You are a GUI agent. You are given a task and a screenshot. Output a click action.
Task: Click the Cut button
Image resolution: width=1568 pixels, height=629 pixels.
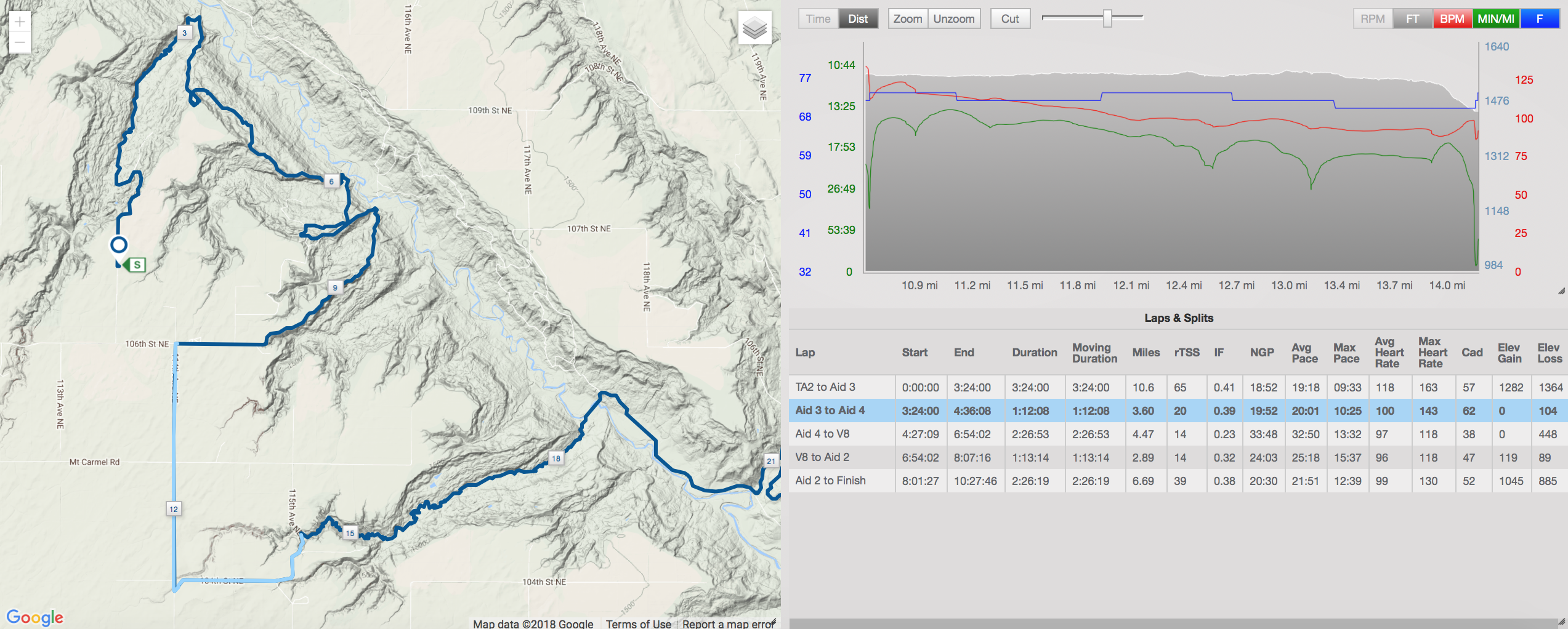(x=1010, y=19)
